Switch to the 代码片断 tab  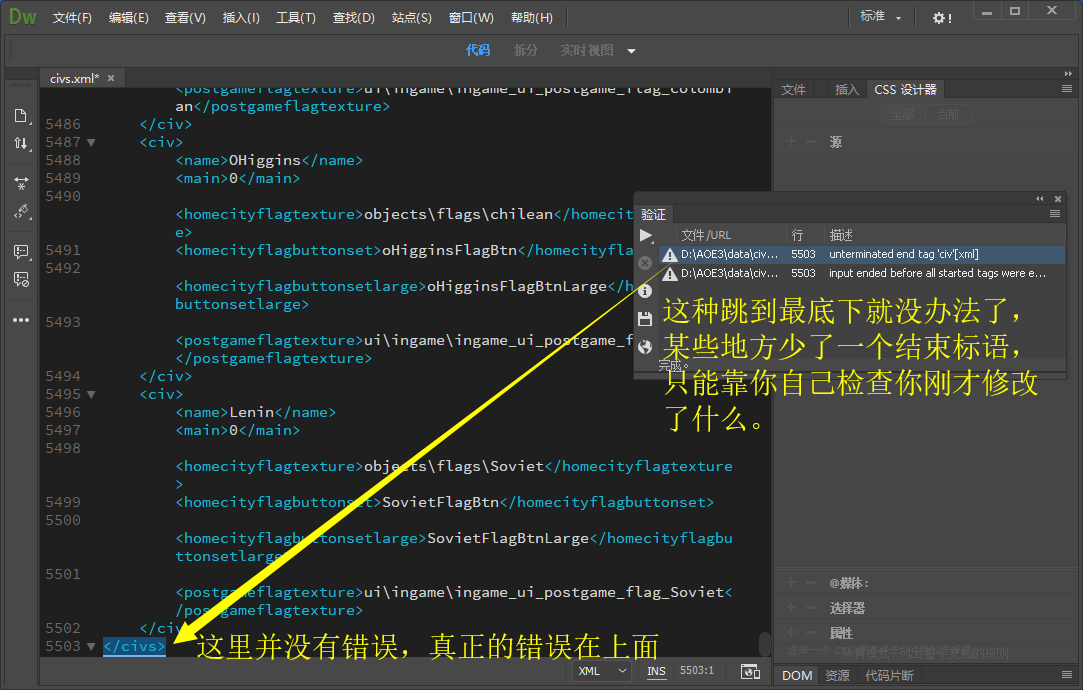[889, 675]
